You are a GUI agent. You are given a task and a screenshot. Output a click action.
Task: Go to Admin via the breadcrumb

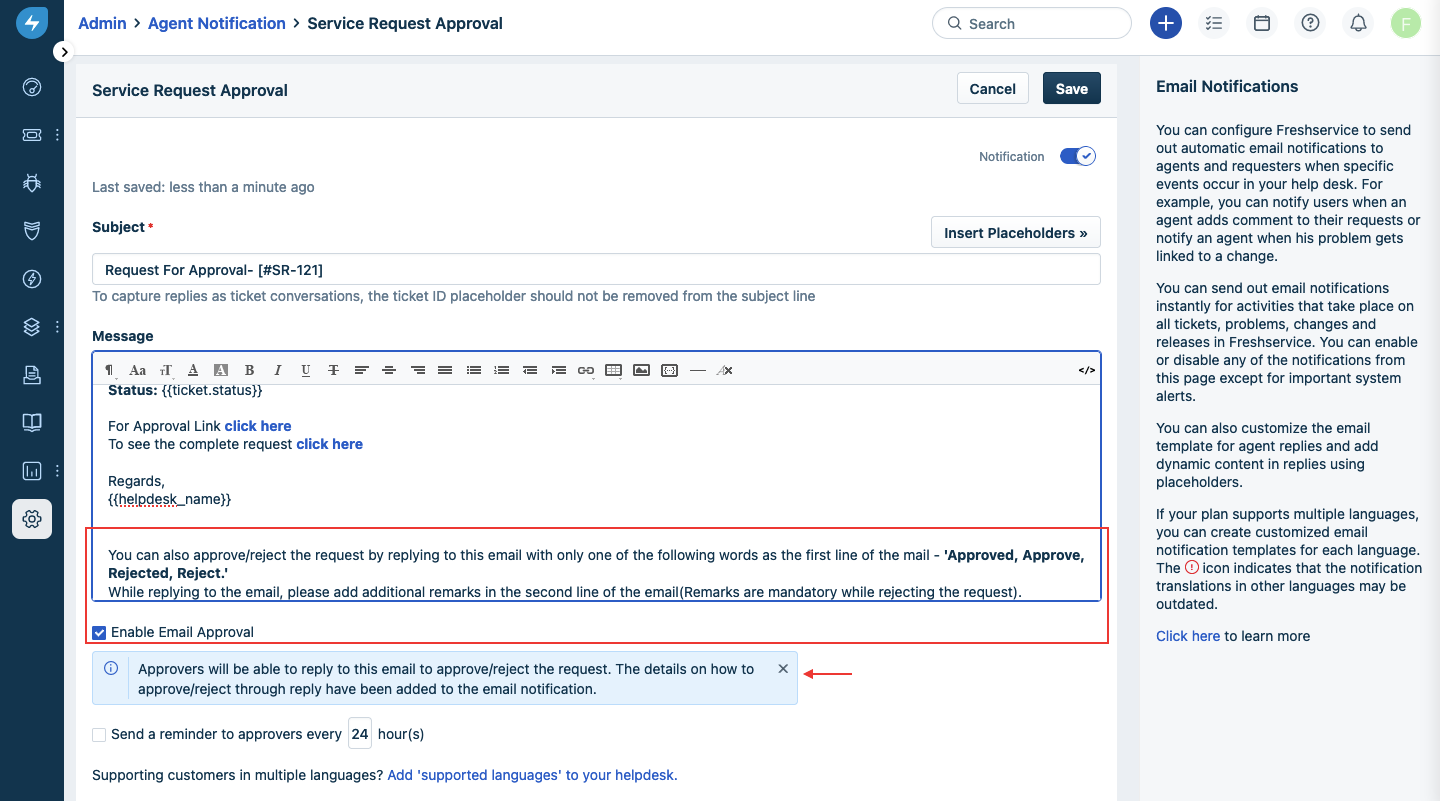(x=102, y=23)
